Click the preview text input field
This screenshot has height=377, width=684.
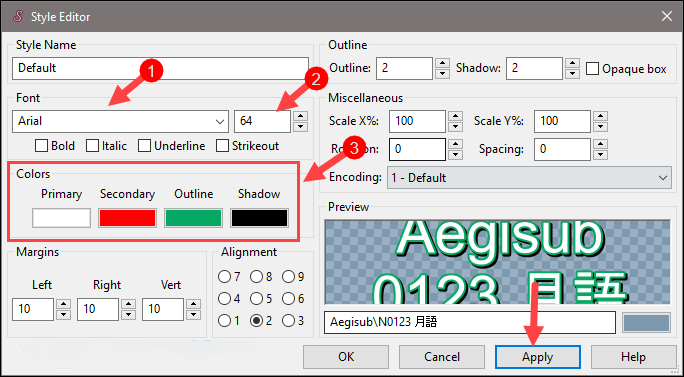[470, 322]
